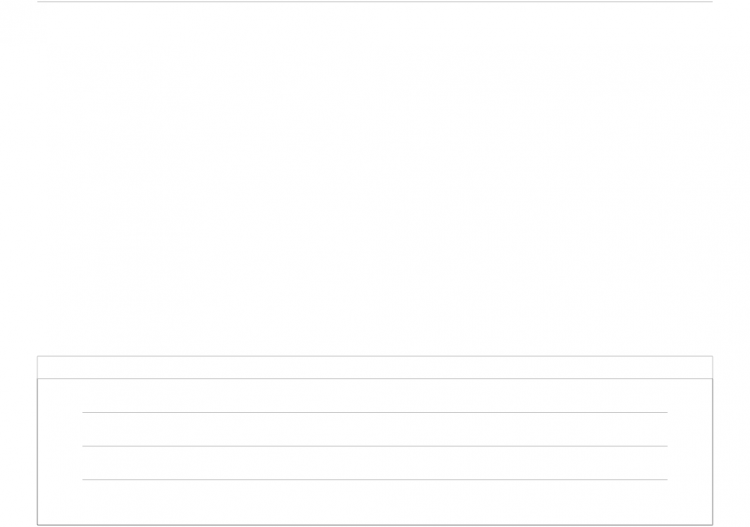750x527 pixels.
Task: Click the left padding beside the first divider line
Action: pyautogui.click(x=60, y=412)
